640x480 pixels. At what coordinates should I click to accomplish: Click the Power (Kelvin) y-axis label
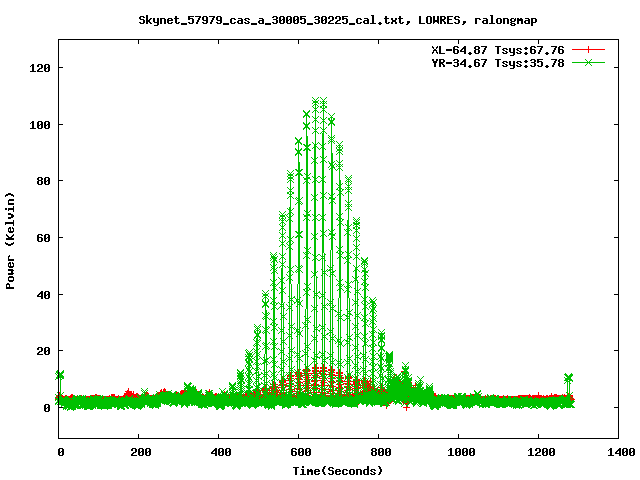tap(10, 241)
